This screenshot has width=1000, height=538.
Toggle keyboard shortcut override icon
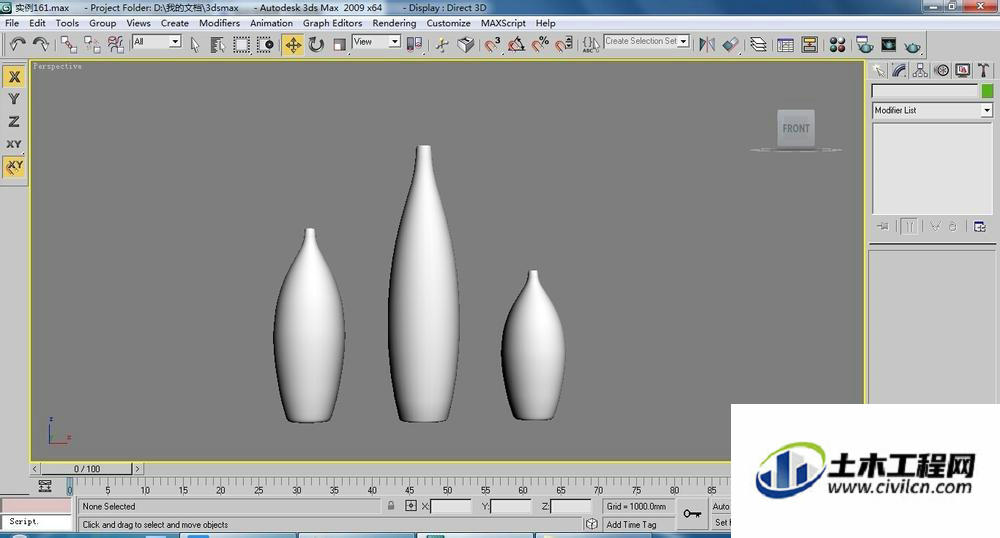[466, 45]
